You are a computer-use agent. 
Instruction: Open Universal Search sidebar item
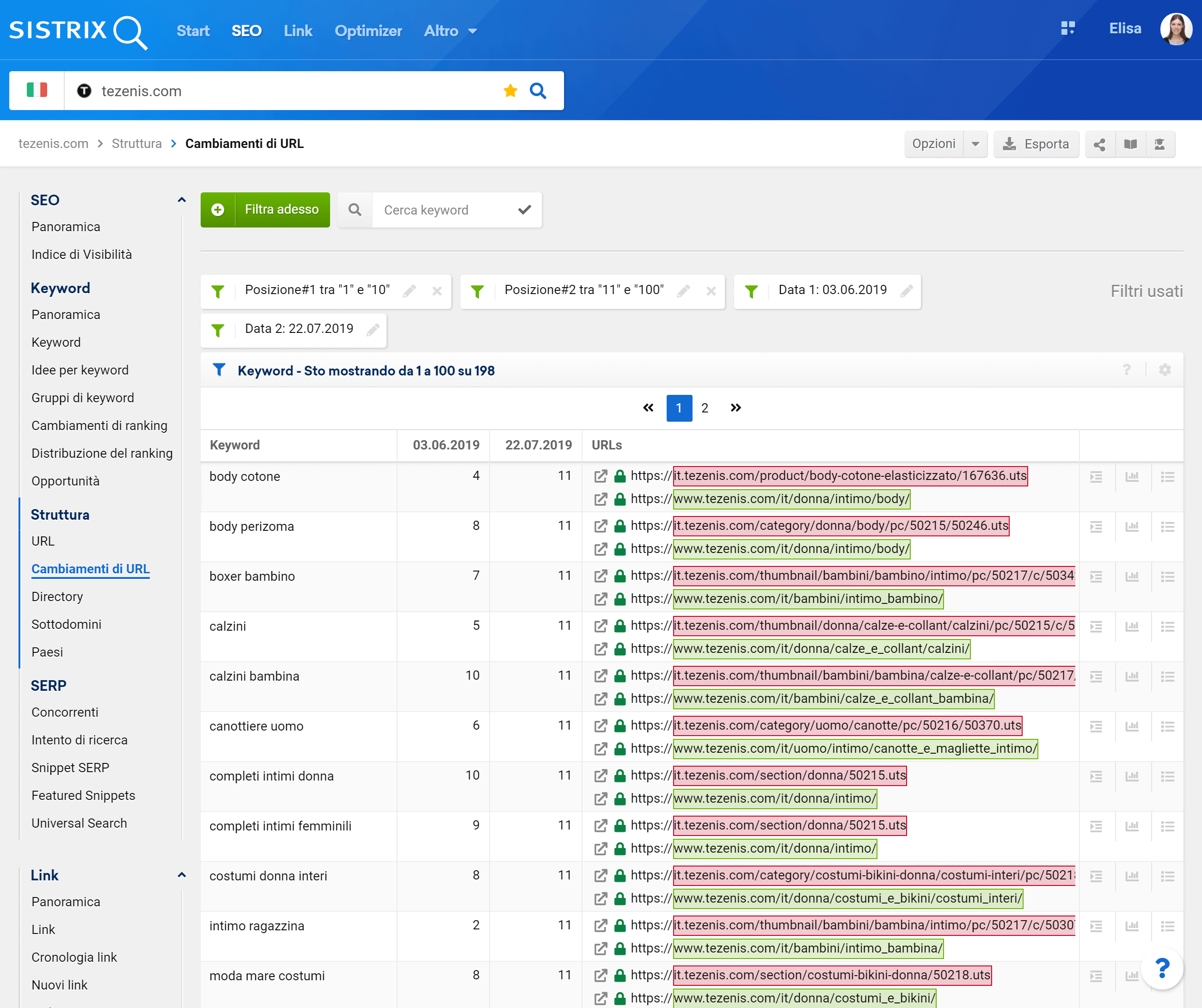(80, 823)
